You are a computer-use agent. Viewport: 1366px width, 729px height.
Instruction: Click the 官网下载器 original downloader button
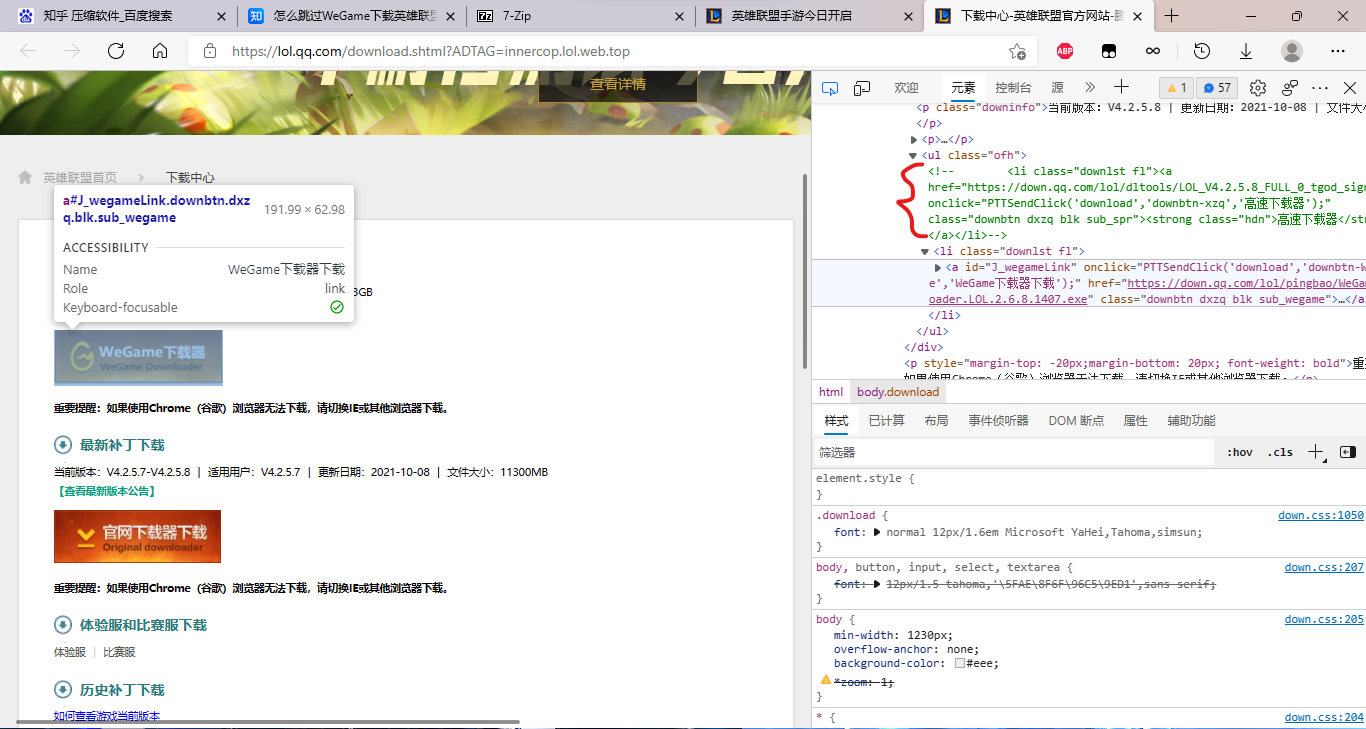tap(138, 537)
